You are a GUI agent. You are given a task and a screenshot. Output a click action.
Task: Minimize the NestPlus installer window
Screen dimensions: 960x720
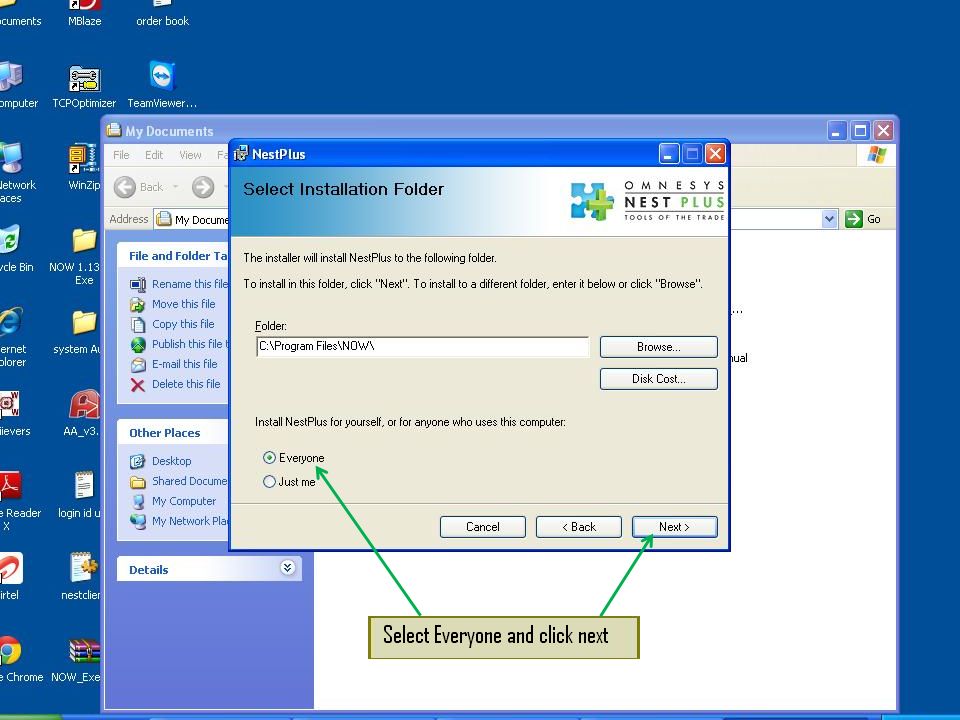click(669, 154)
